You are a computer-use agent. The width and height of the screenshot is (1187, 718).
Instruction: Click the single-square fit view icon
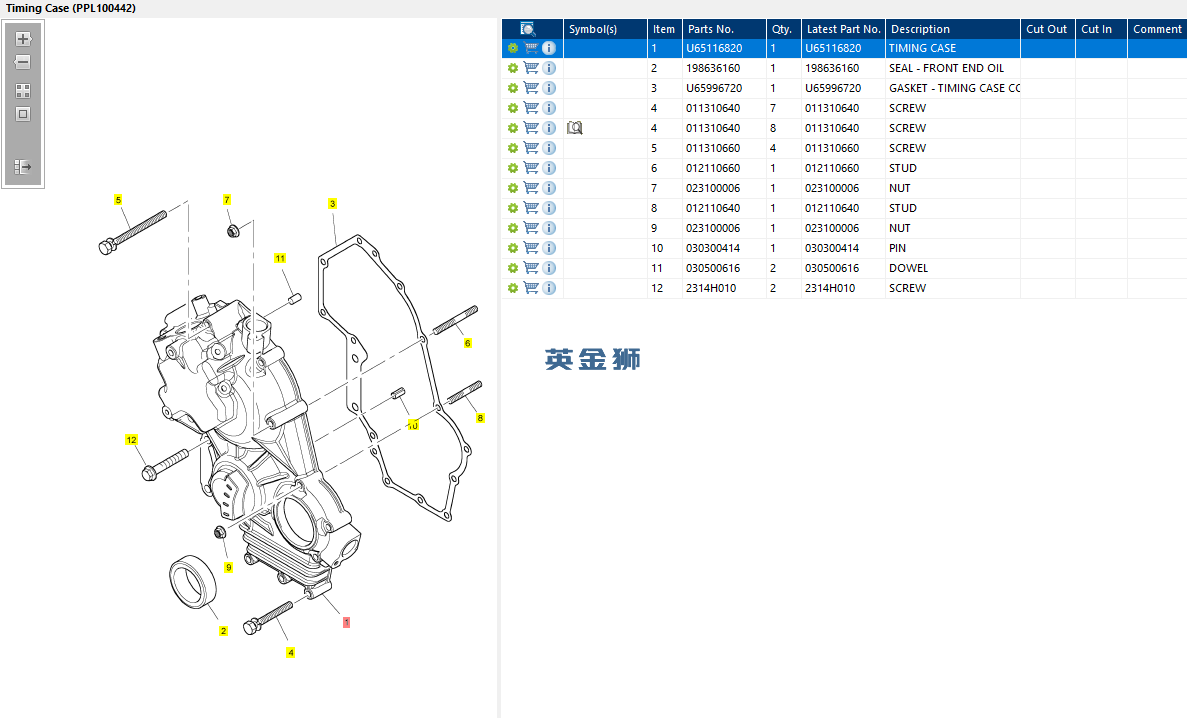coord(23,114)
